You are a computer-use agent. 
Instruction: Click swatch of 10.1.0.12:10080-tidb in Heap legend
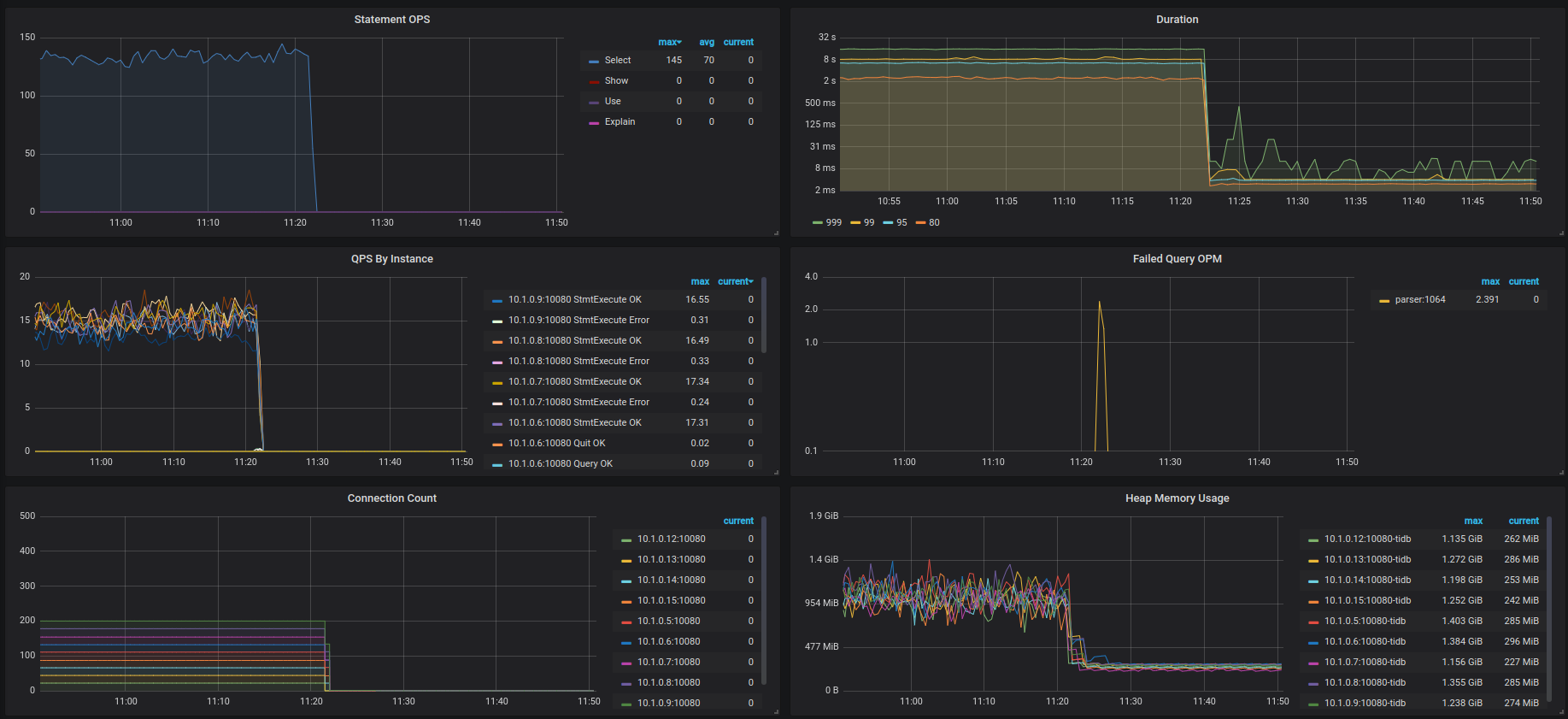(1313, 539)
